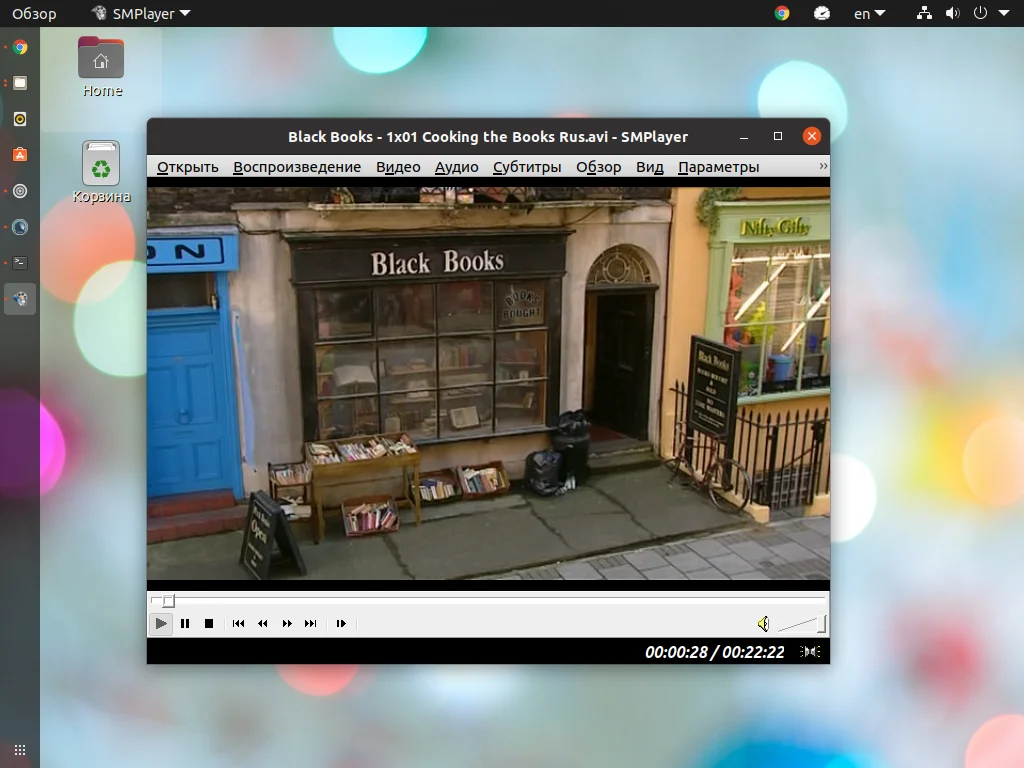Click the audio channel icon beside time

point(810,652)
